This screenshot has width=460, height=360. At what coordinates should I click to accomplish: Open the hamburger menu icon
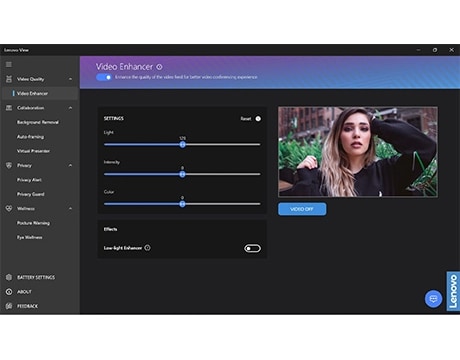coord(9,64)
